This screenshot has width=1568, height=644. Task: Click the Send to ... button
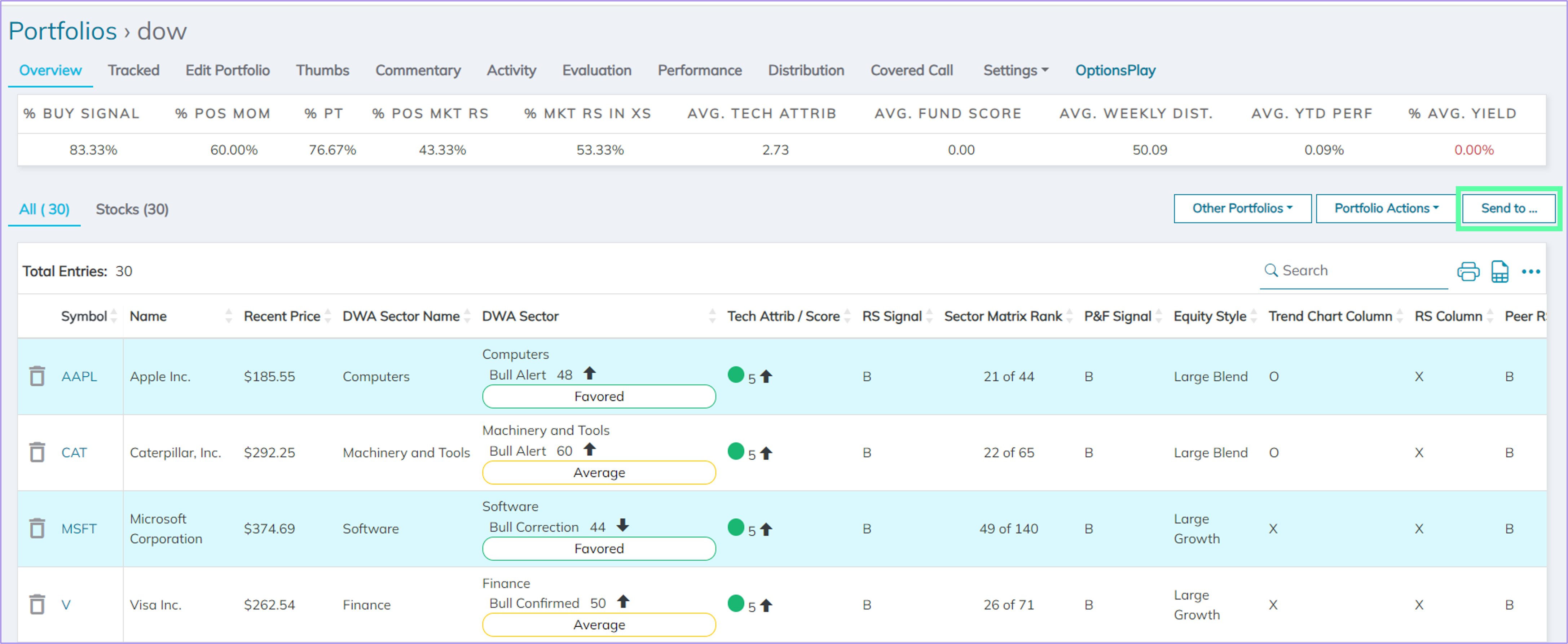pos(1509,208)
